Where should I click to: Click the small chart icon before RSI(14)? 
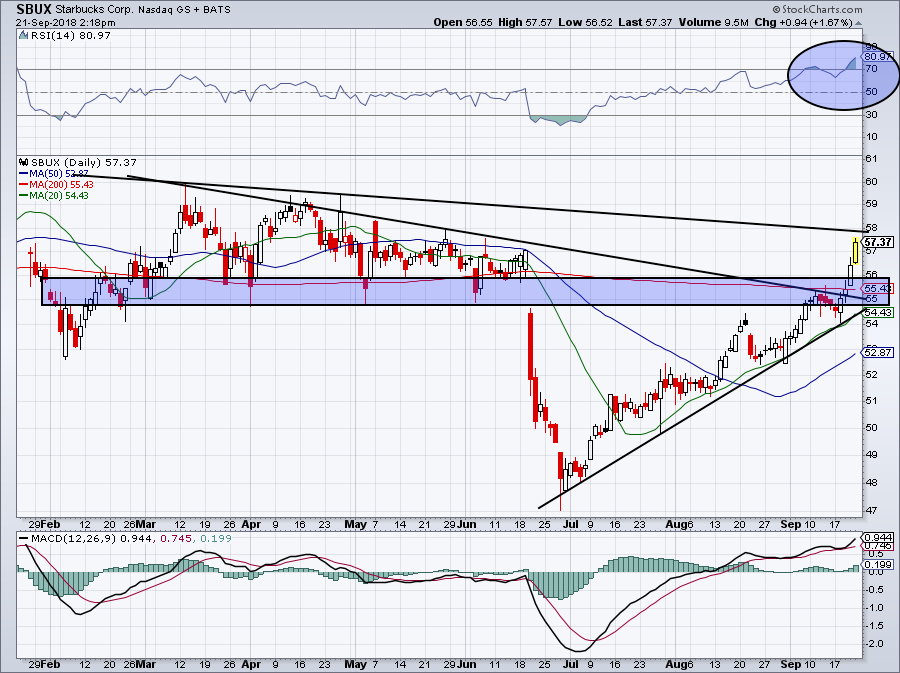click(24, 36)
